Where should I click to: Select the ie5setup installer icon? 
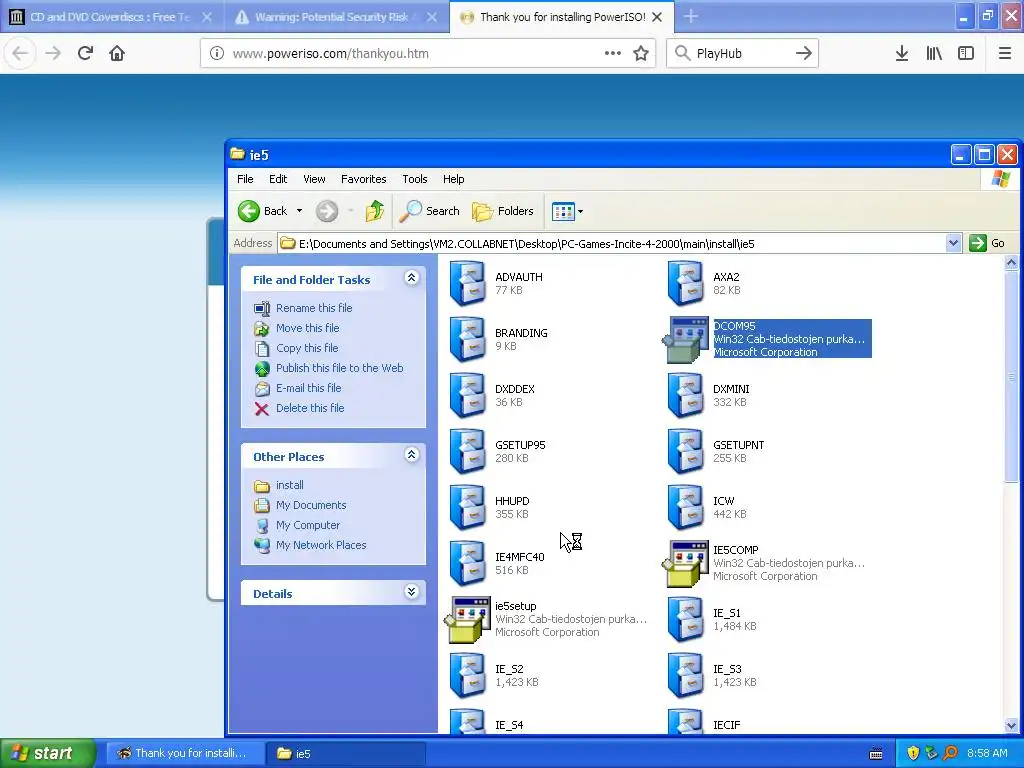point(468,620)
